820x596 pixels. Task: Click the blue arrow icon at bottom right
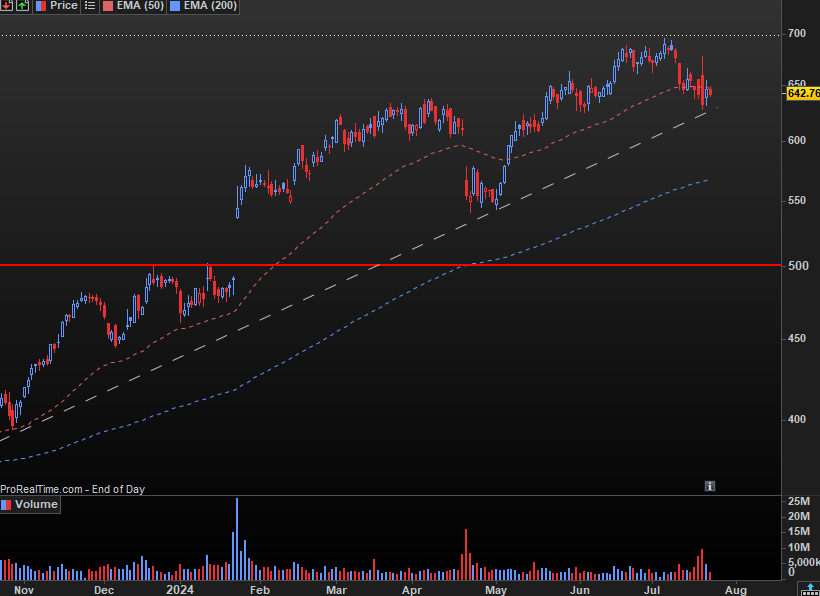pos(810,589)
